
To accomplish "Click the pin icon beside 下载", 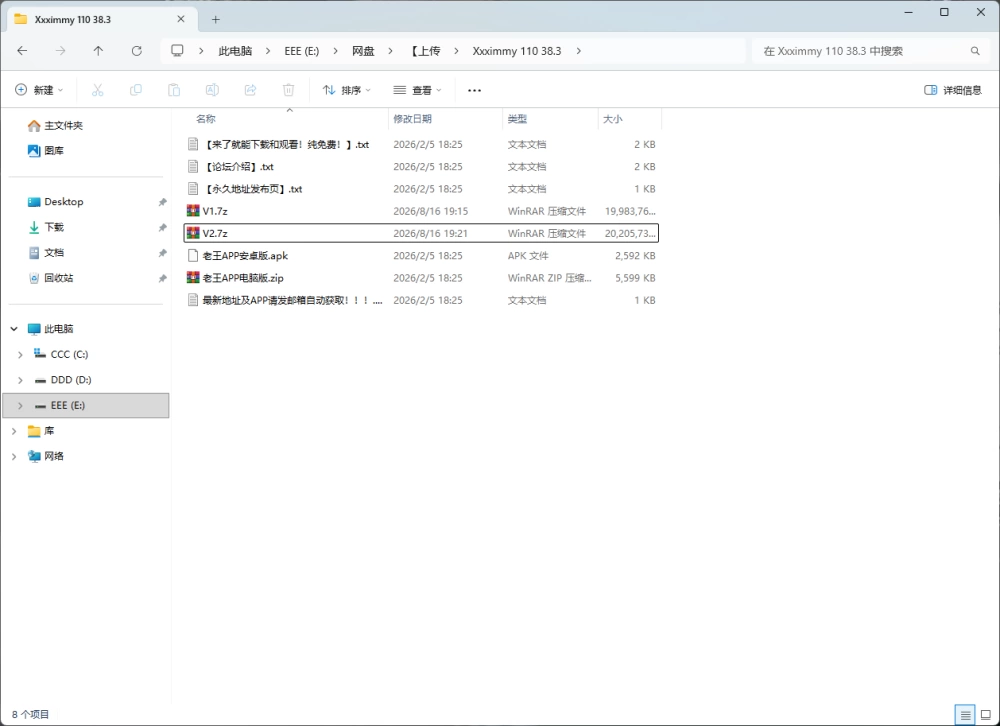I will tap(163, 227).
